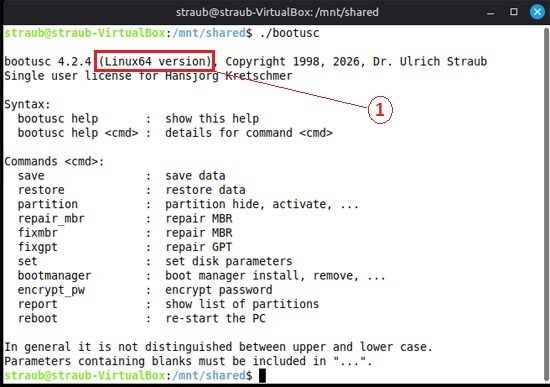
Task: Click the cursor at the last prompt
Action: pyautogui.click(x=262, y=375)
